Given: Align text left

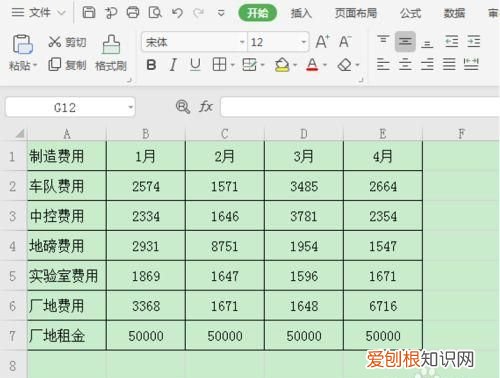Looking at the screenshot, I should [383, 64].
